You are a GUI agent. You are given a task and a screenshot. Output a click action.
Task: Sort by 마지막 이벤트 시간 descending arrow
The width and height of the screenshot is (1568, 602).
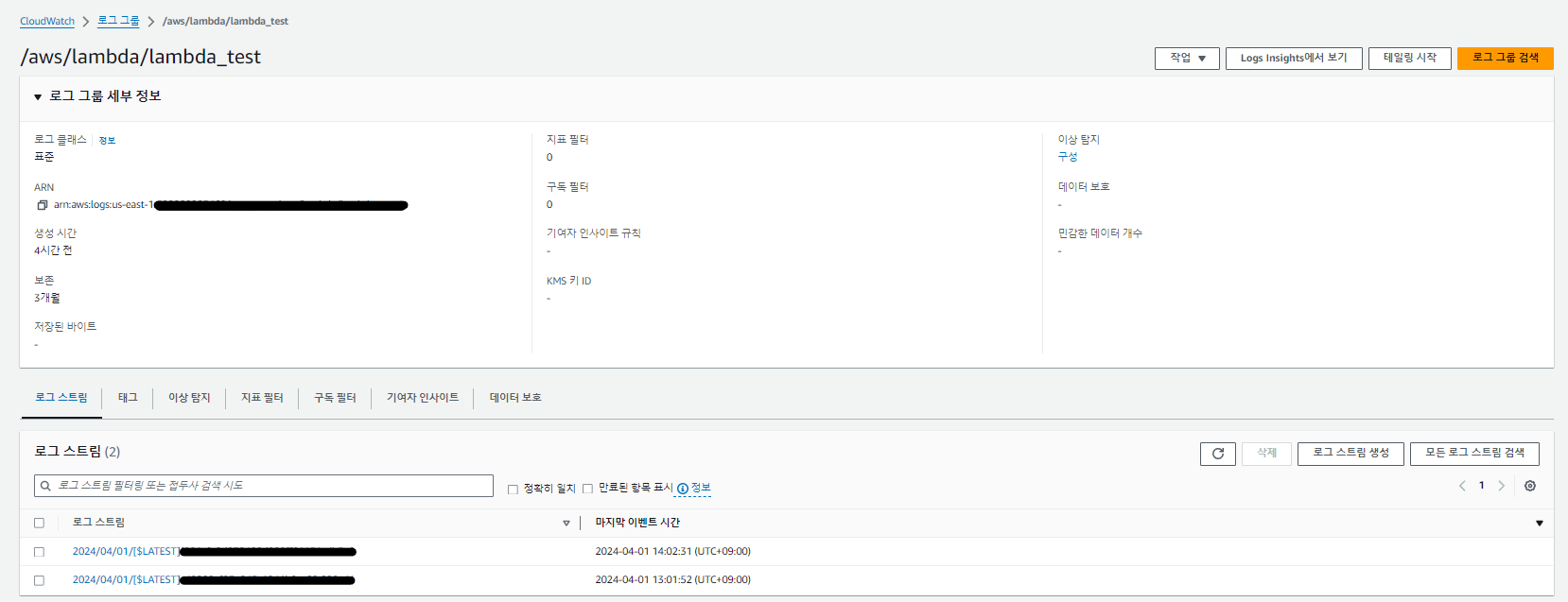pyautogui.click(x=1539, y=524)
